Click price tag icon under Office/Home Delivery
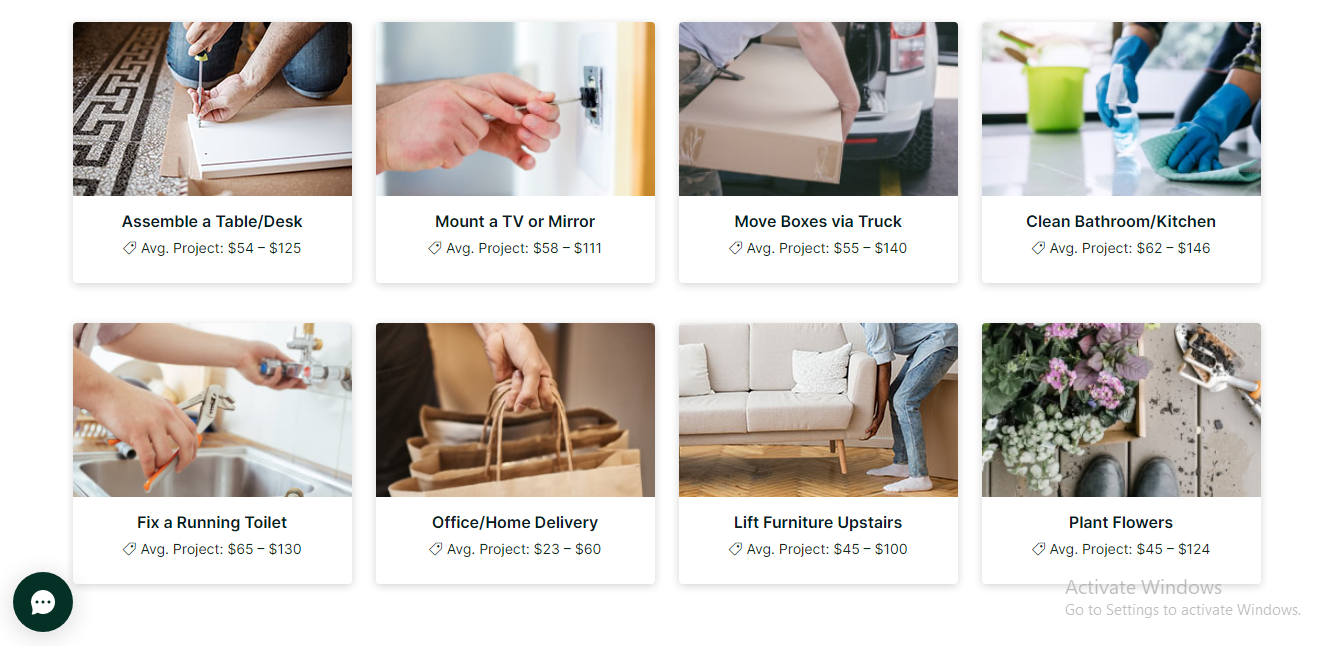 [436, 549]
